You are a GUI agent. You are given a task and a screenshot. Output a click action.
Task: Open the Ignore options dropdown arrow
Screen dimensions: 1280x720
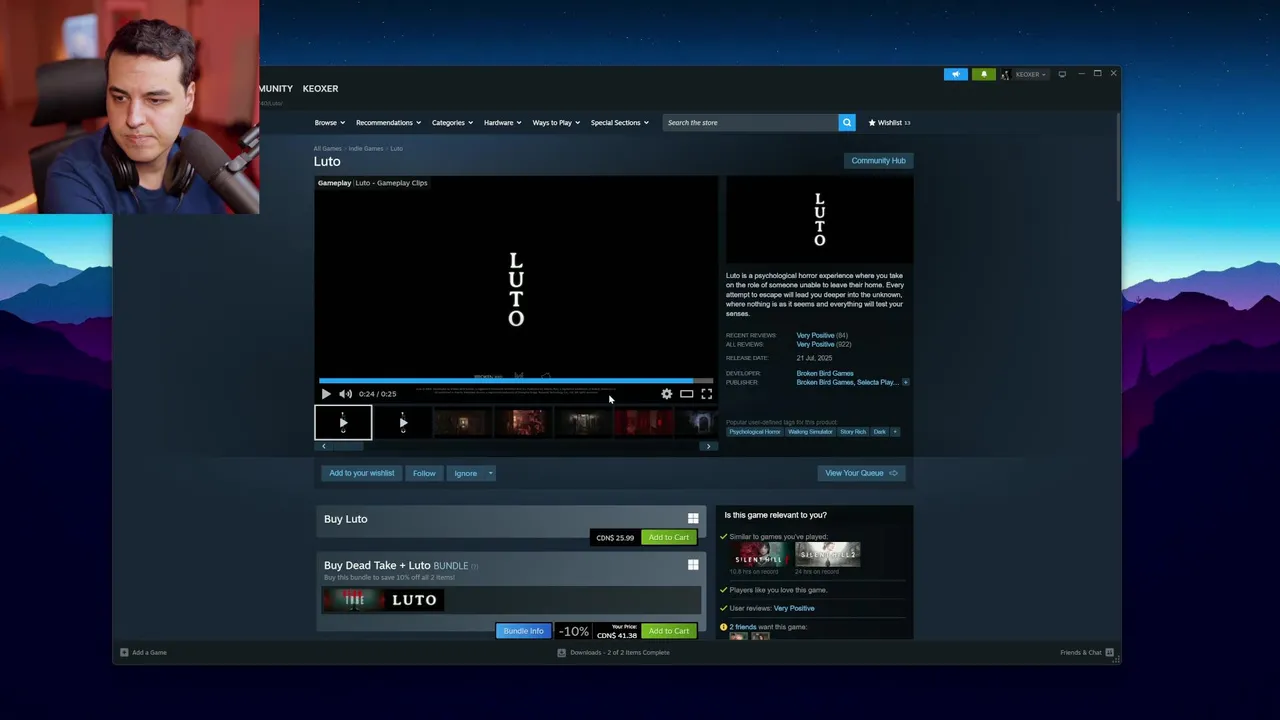[x=490, y=473]
